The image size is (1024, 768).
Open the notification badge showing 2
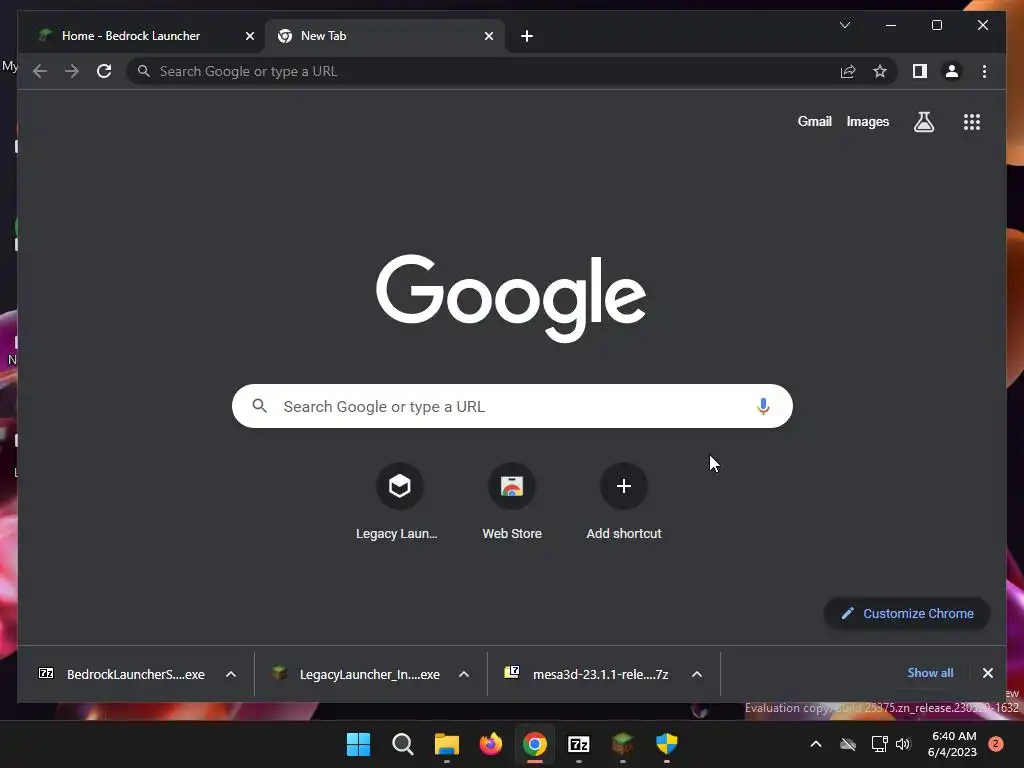[x=996, y=744]
